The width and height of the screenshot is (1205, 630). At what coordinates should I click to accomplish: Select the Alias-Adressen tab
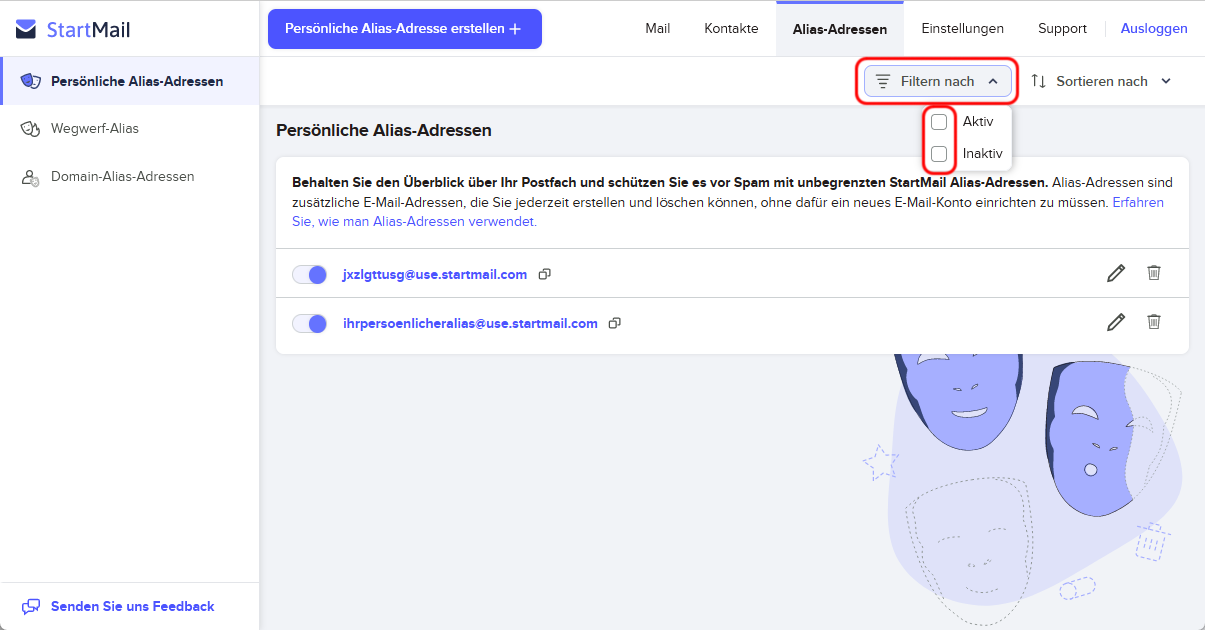coord(840,29)
